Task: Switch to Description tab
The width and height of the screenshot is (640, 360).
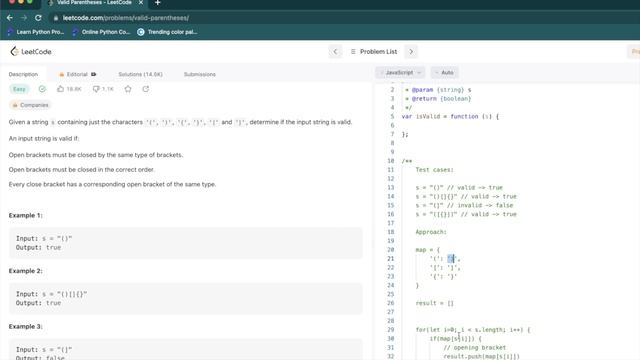Action: tap(23, 74)
